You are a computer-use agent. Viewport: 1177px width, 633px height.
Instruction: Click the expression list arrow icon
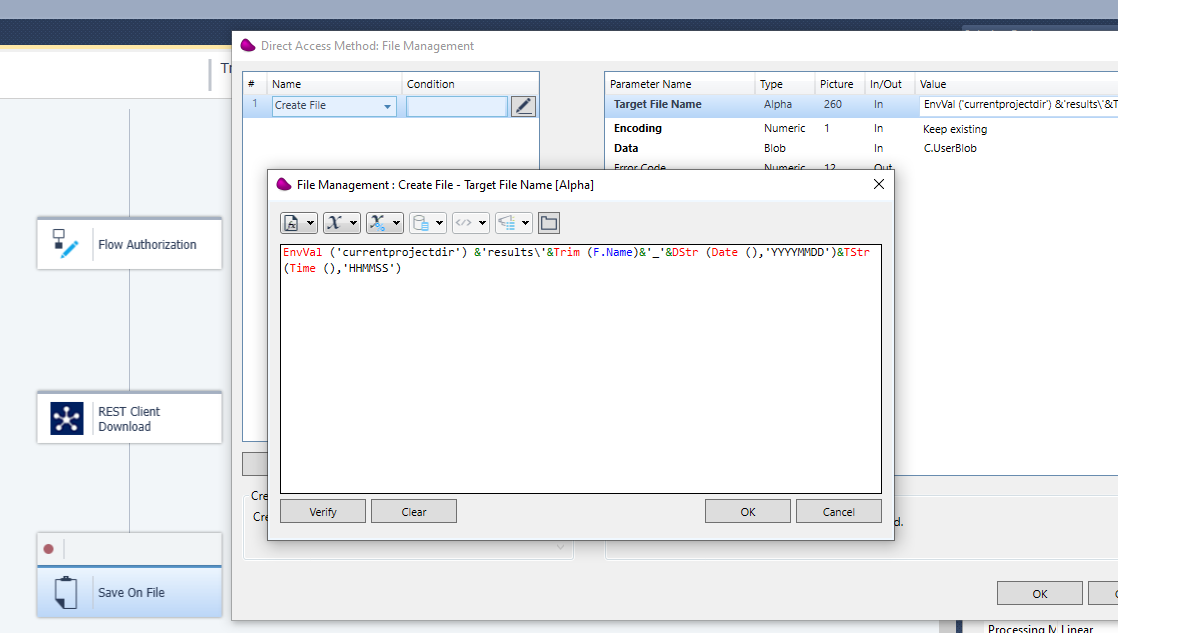(x=506, y=222)
